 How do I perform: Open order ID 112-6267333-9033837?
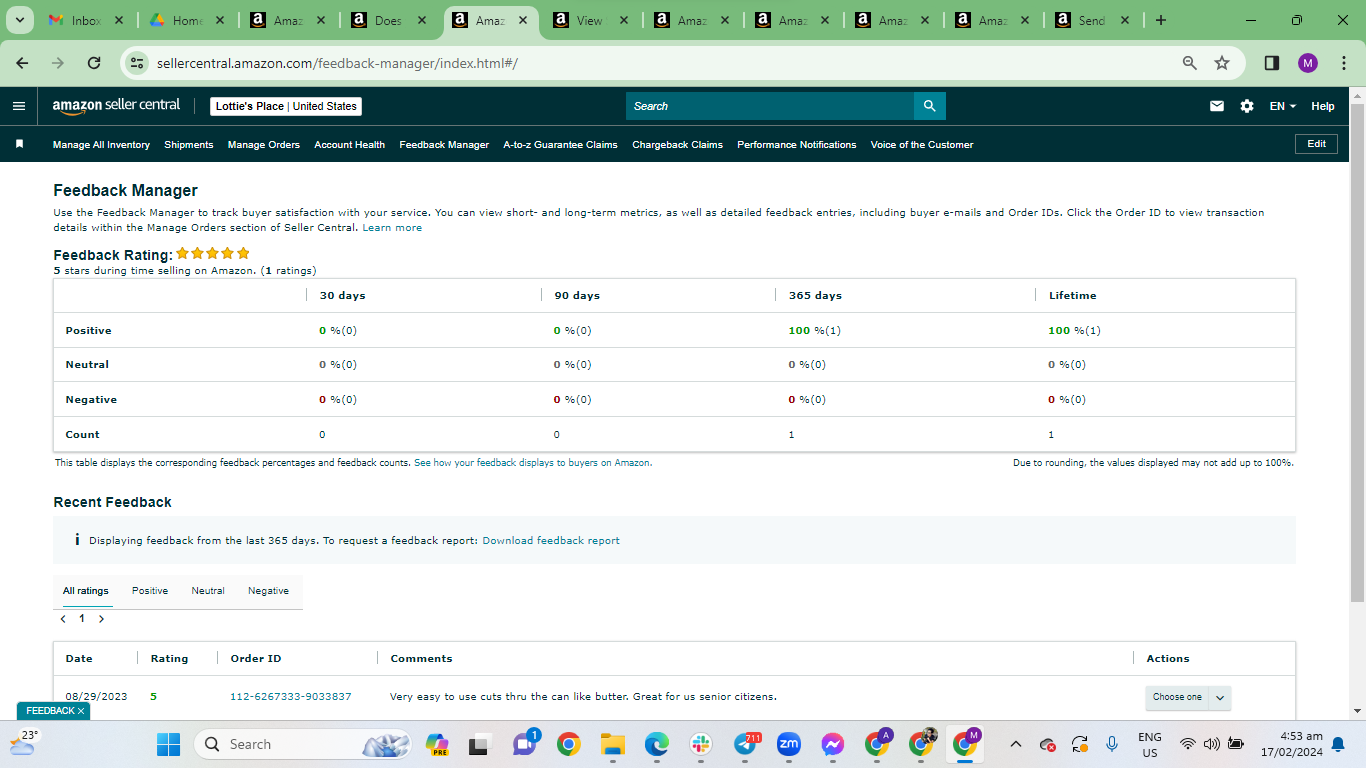tap(291, 697)
